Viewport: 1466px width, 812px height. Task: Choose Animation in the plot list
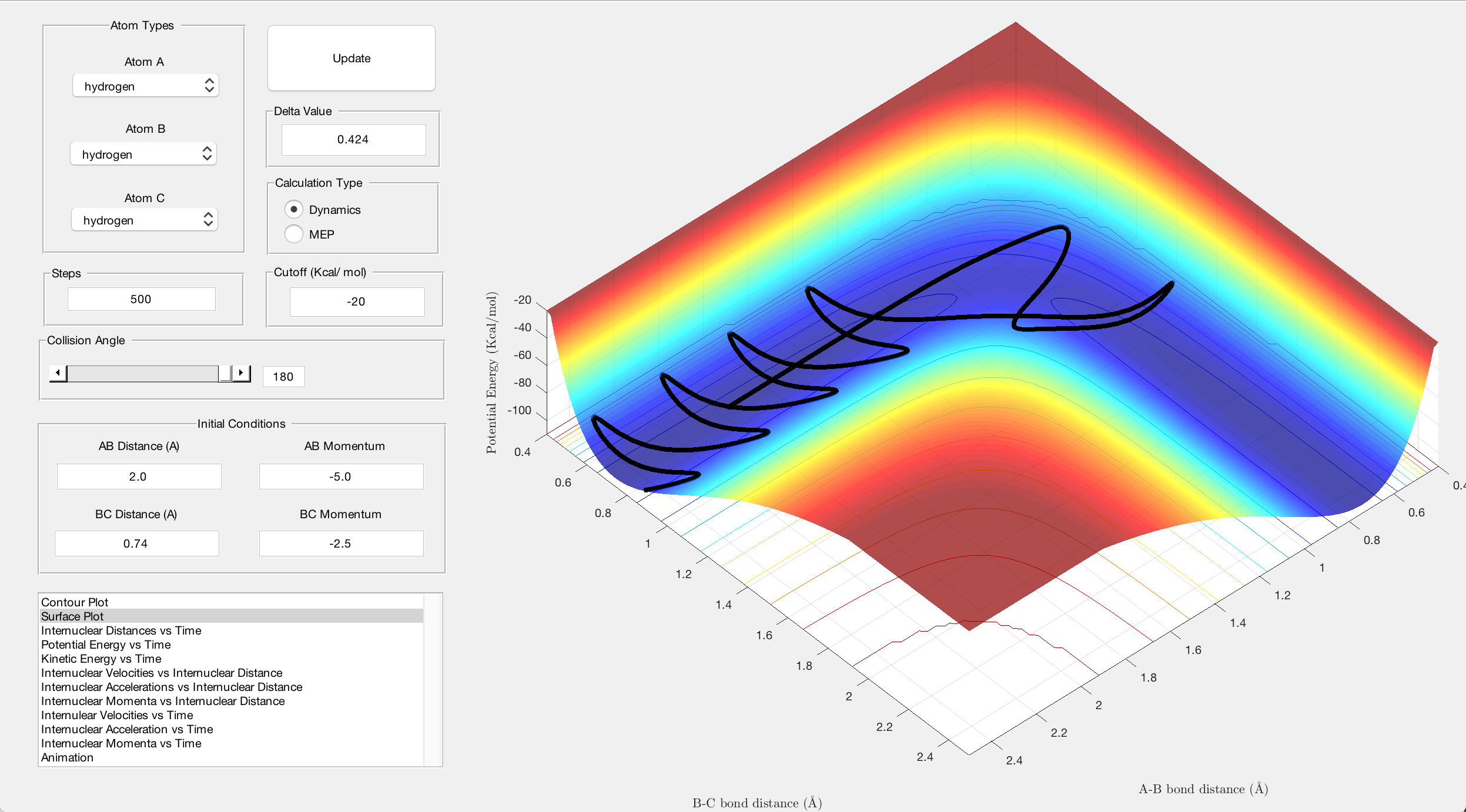click(67, 757)
